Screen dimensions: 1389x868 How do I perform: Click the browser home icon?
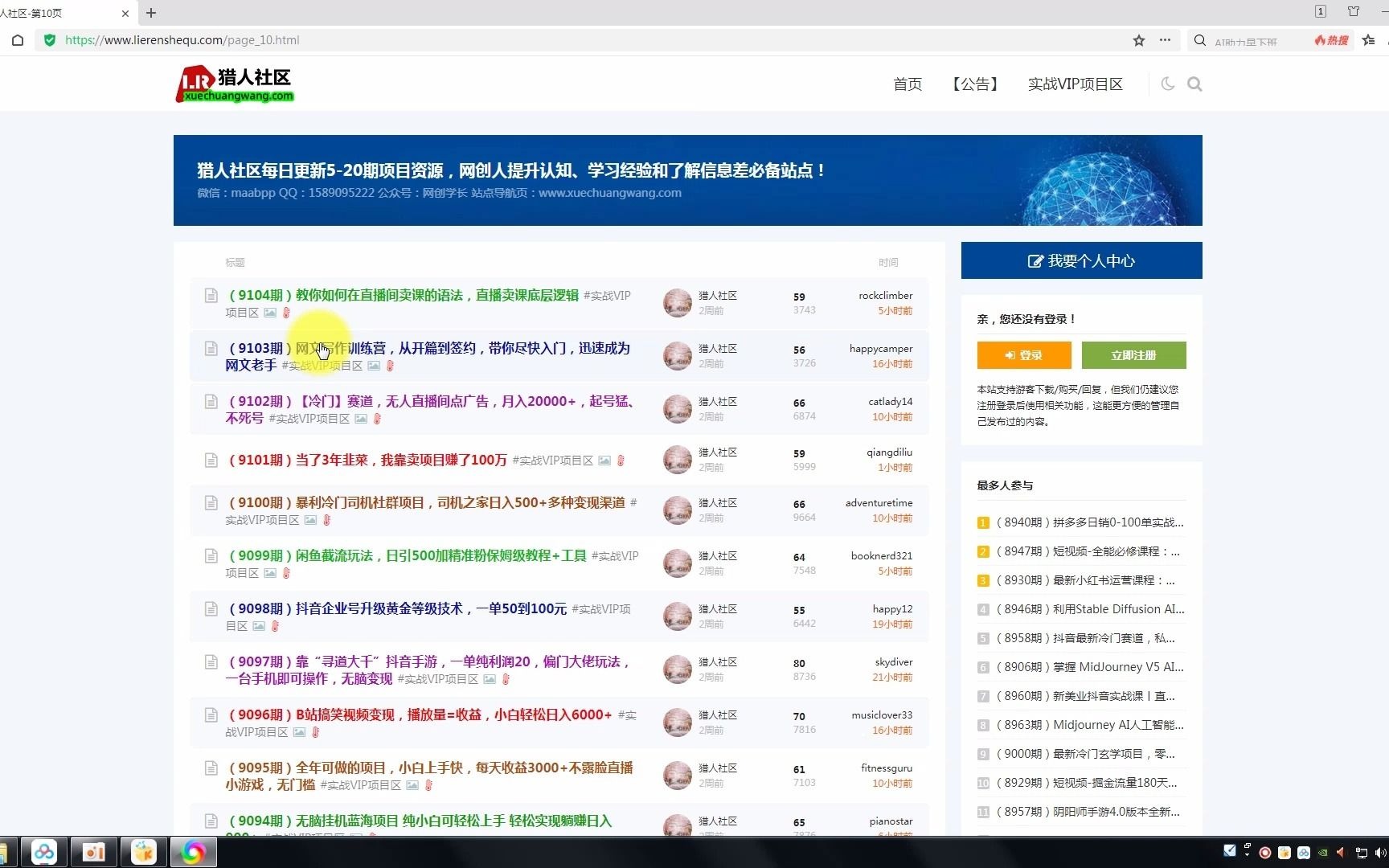tap(18, 40)
